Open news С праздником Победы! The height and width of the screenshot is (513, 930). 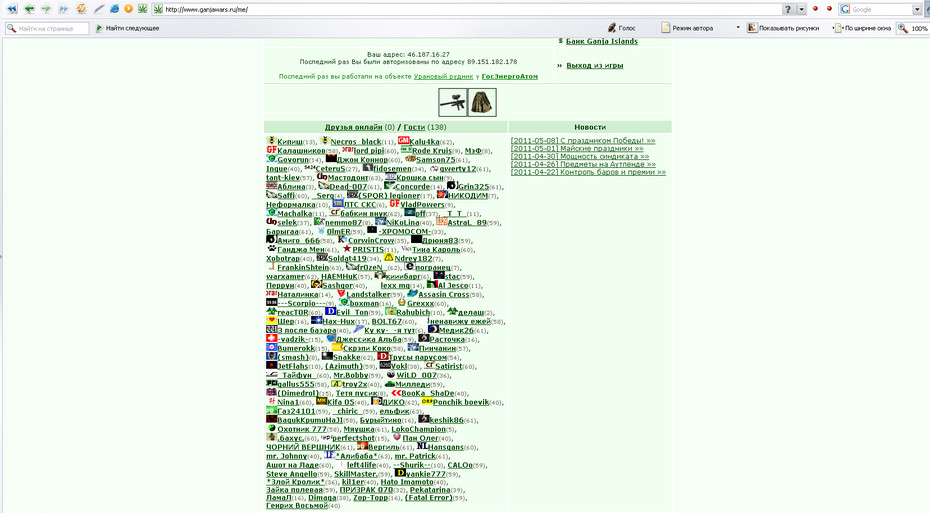(582, 141)
